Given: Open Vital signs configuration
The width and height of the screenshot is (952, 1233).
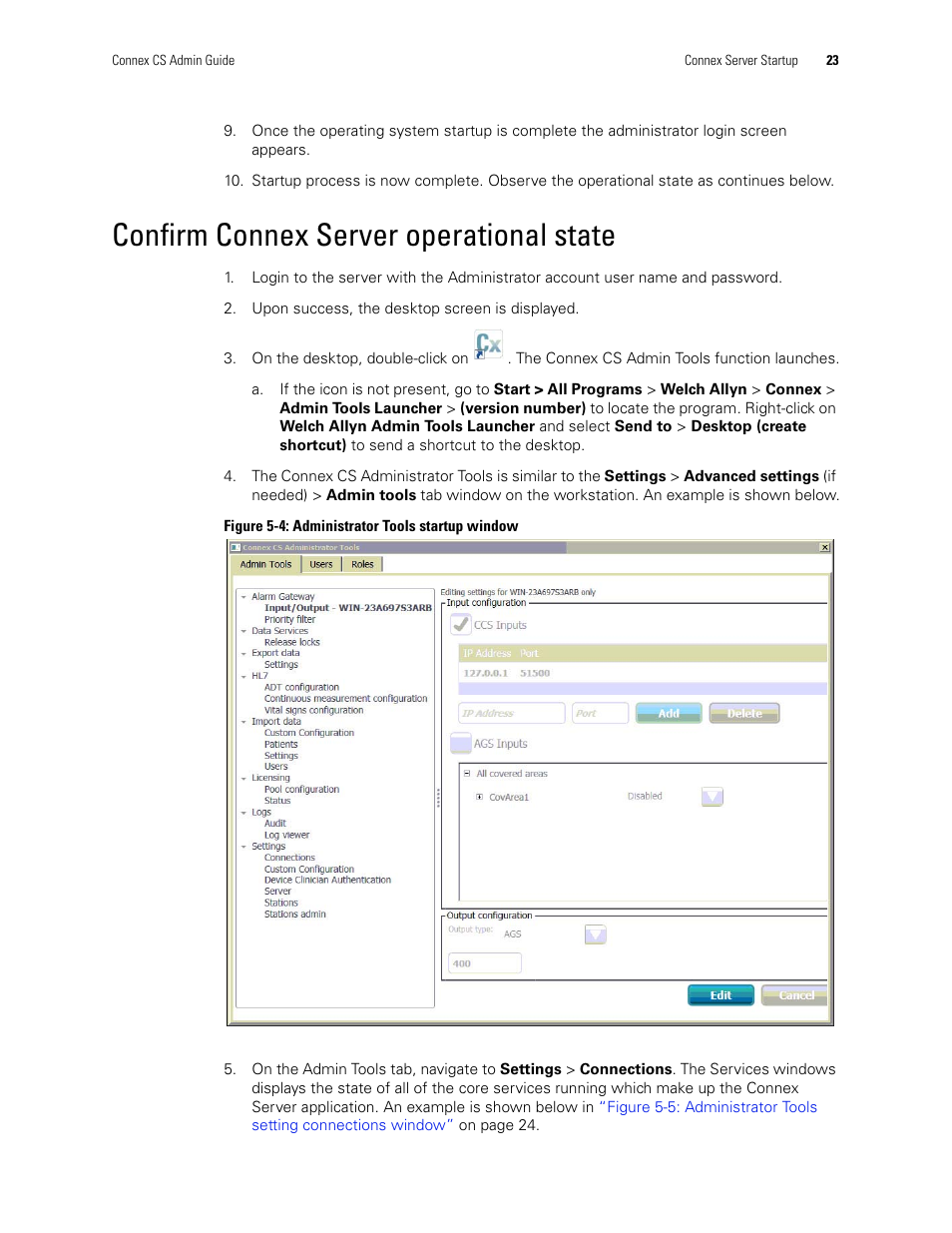Looking at the screenshot, I should point(313,710).
